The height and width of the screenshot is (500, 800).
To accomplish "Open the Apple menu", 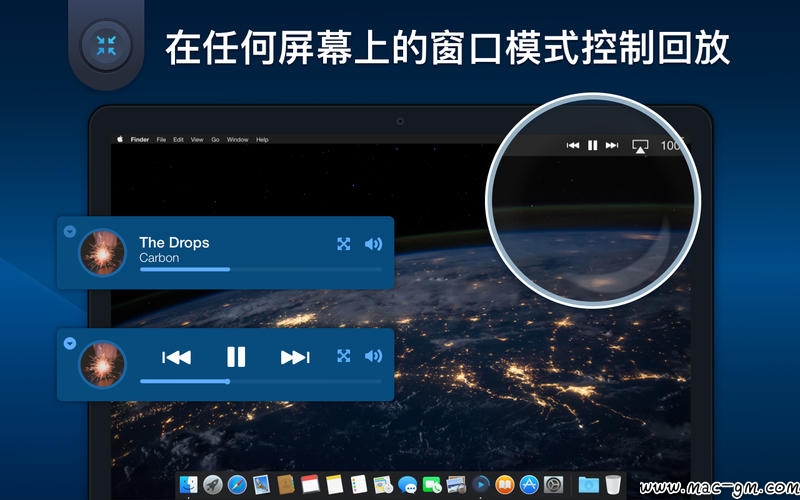I will [x=120, y=139].
